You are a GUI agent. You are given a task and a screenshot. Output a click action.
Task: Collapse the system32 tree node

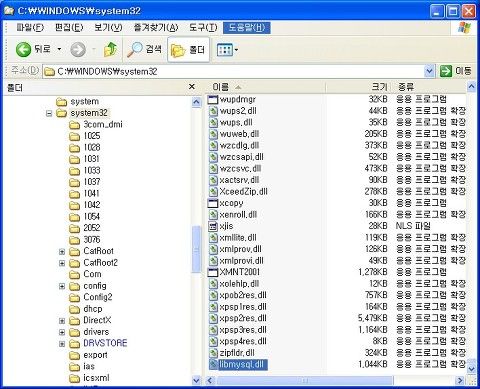49,114
